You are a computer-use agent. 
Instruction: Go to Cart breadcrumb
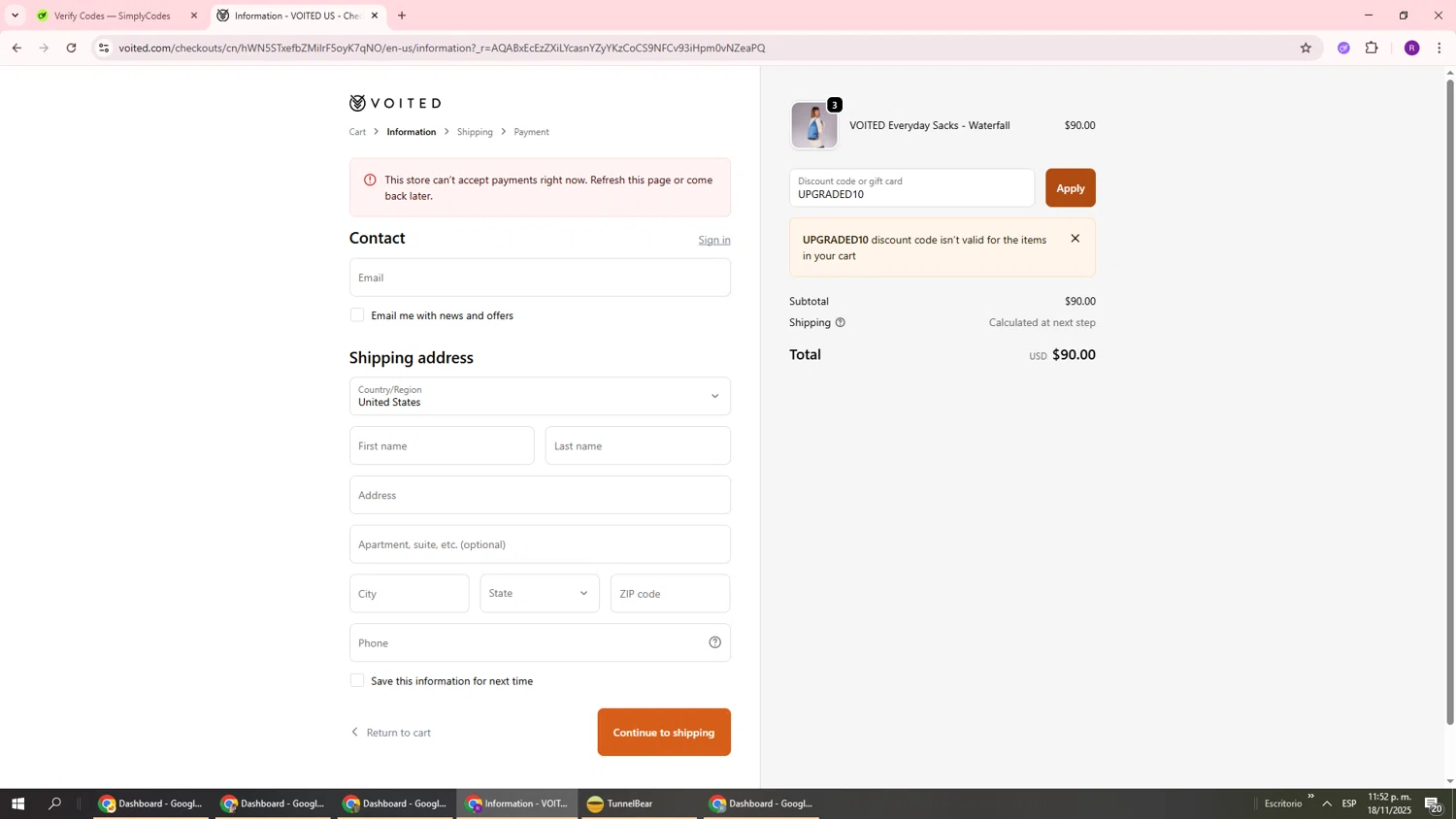point(358,132)
